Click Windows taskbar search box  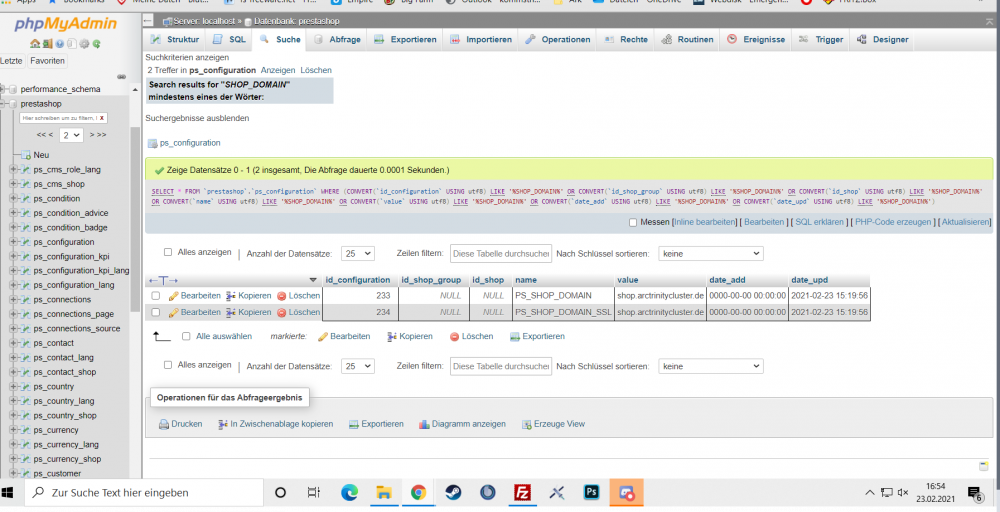pyautogui.click(x=144, y=493)
